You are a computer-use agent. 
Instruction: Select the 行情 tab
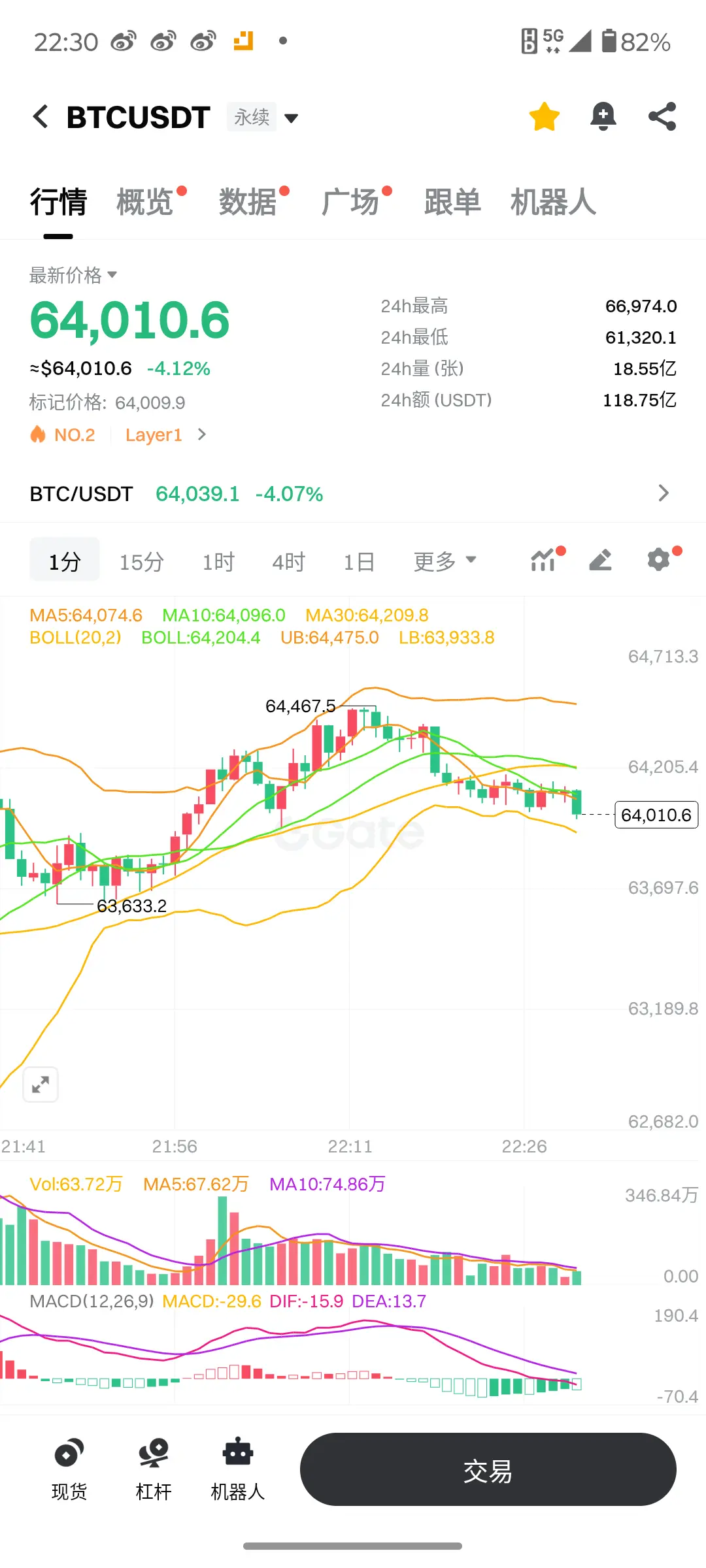point(58,202)
